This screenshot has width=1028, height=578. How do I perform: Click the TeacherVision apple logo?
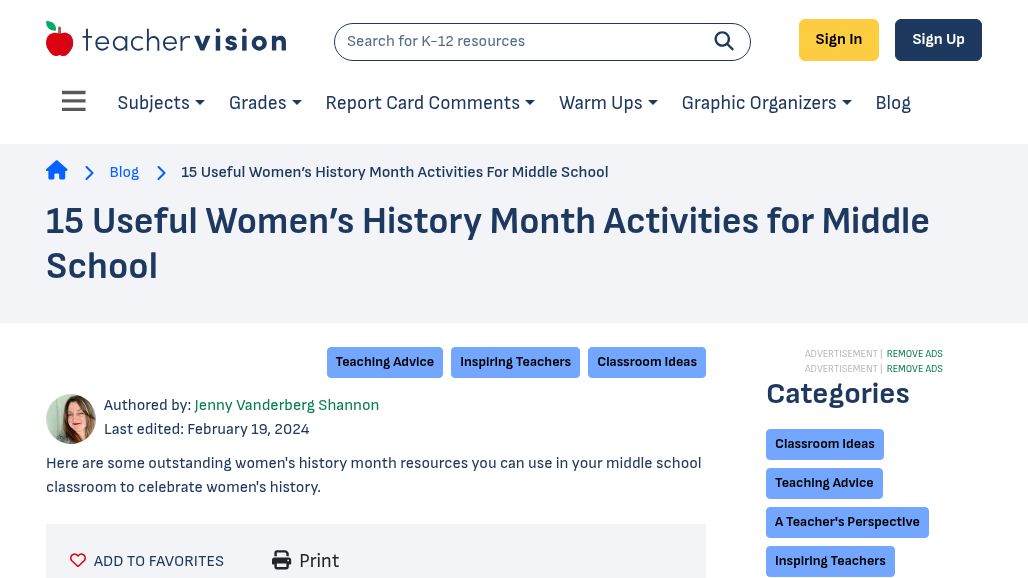[62, 38]
